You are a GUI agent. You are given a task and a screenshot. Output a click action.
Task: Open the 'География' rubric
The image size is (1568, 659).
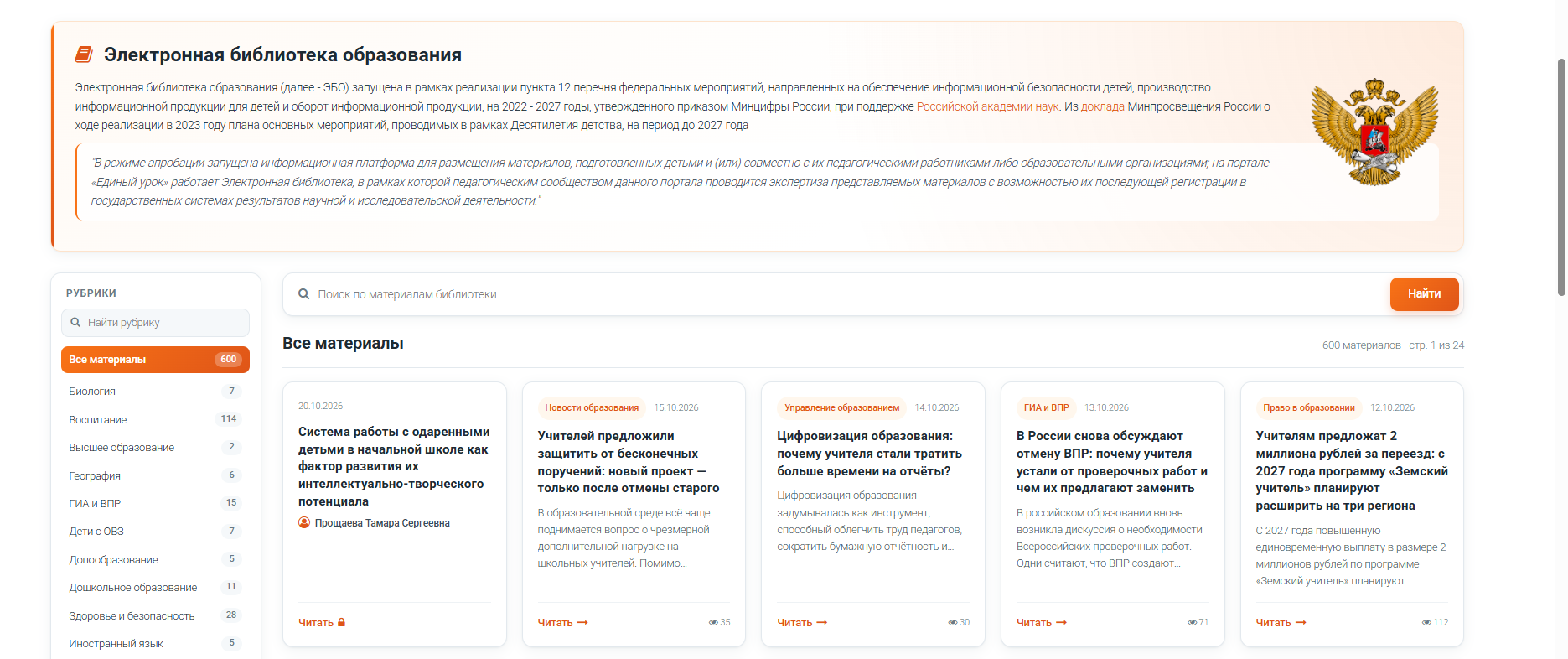155,475
